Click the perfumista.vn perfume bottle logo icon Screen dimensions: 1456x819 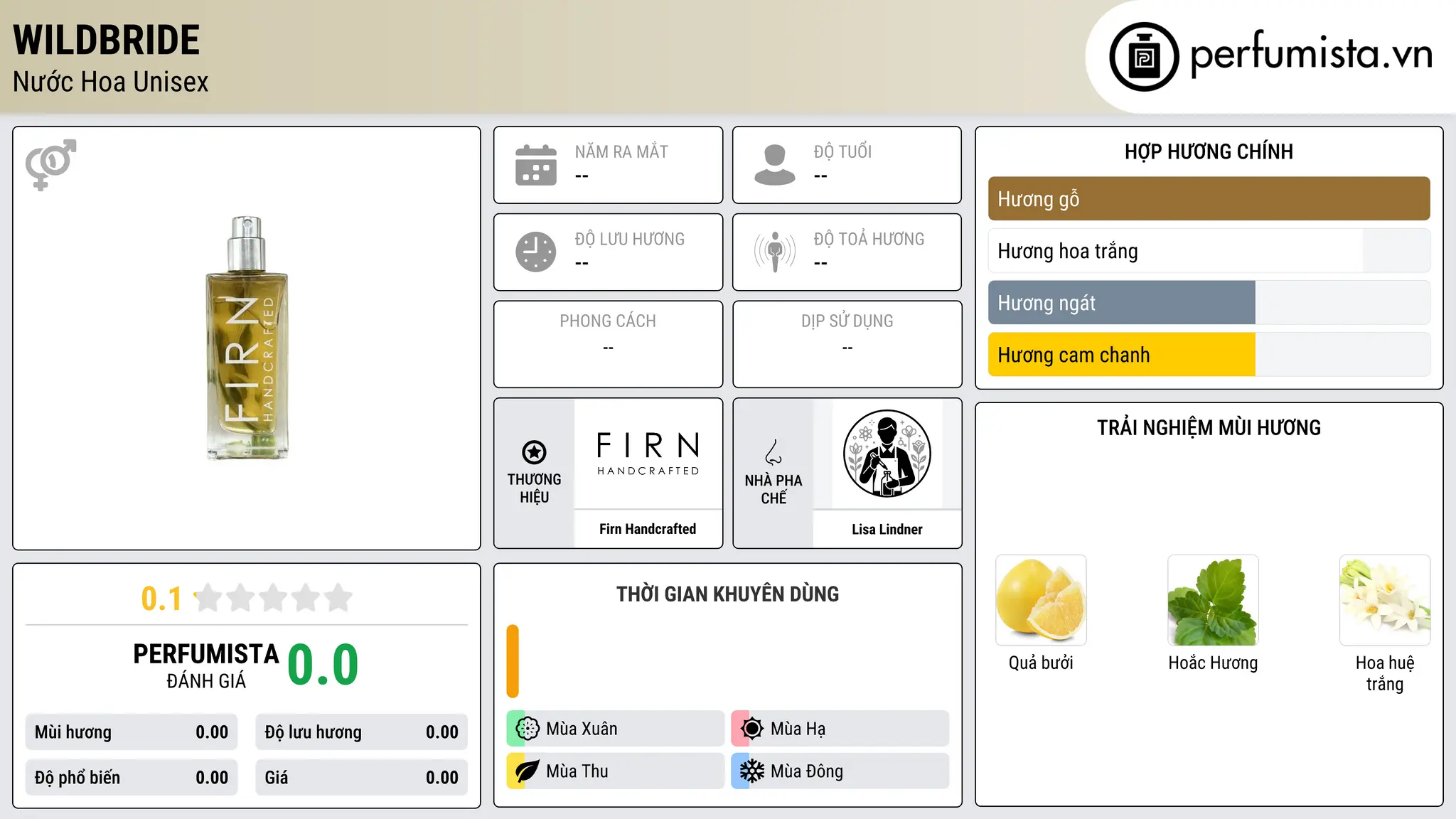1144,57
